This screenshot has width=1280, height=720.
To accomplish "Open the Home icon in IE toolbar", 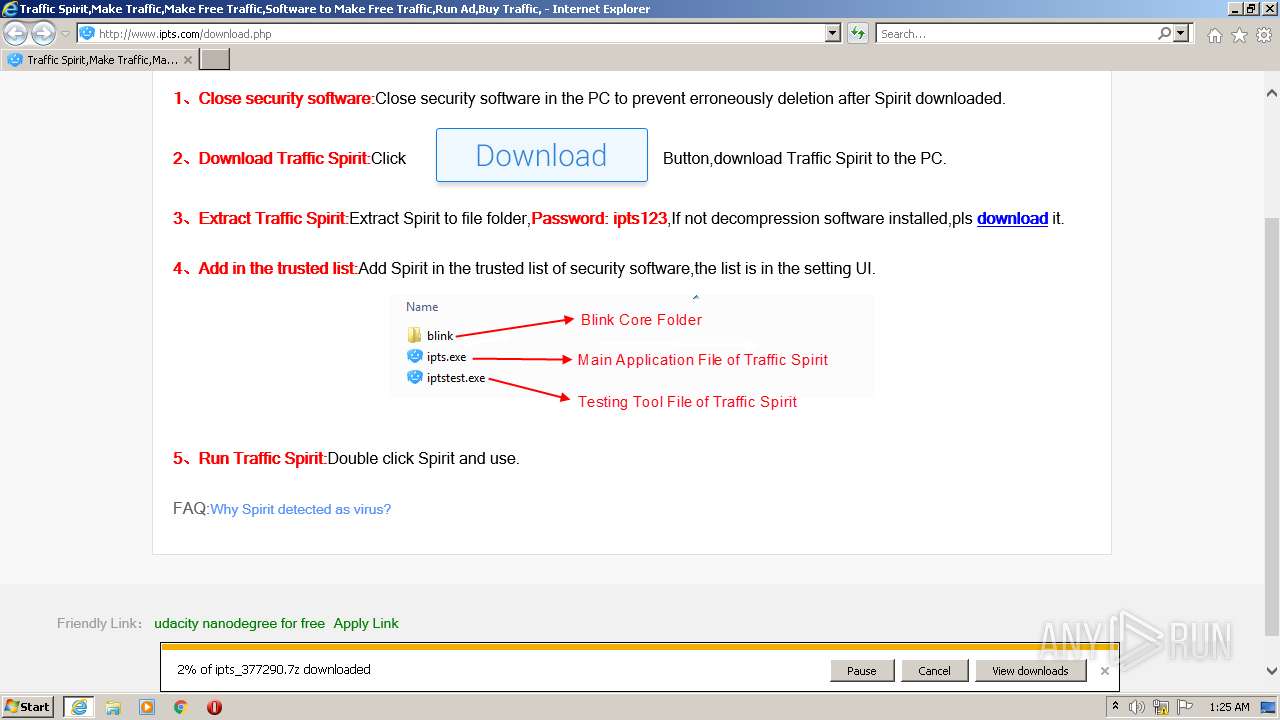I will [x=1214, y=35].
